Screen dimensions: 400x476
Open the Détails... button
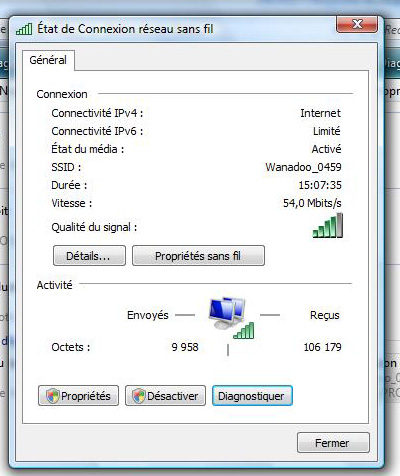pyautogui.click(x=89, y=256)
